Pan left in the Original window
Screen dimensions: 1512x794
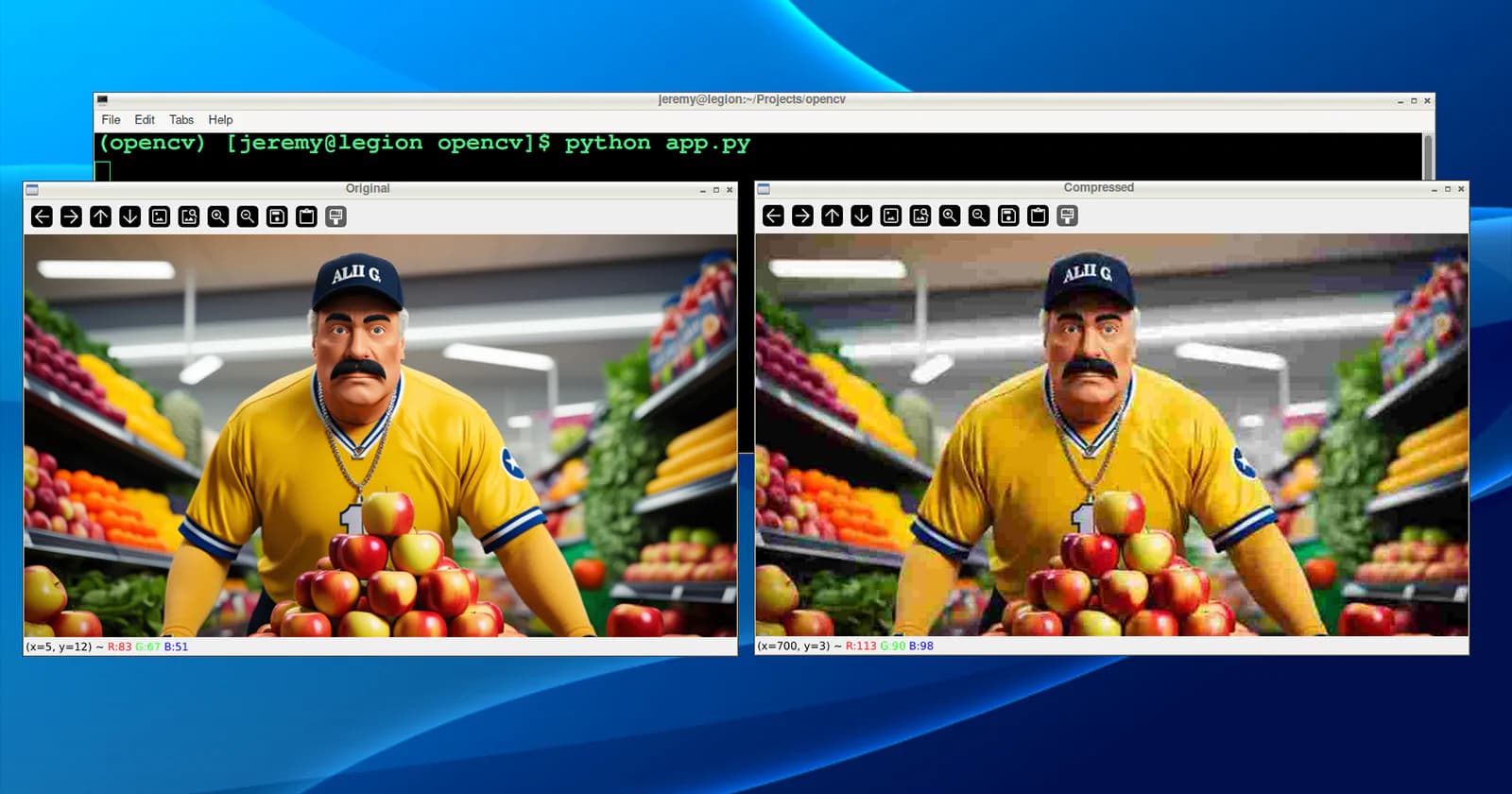42,216
